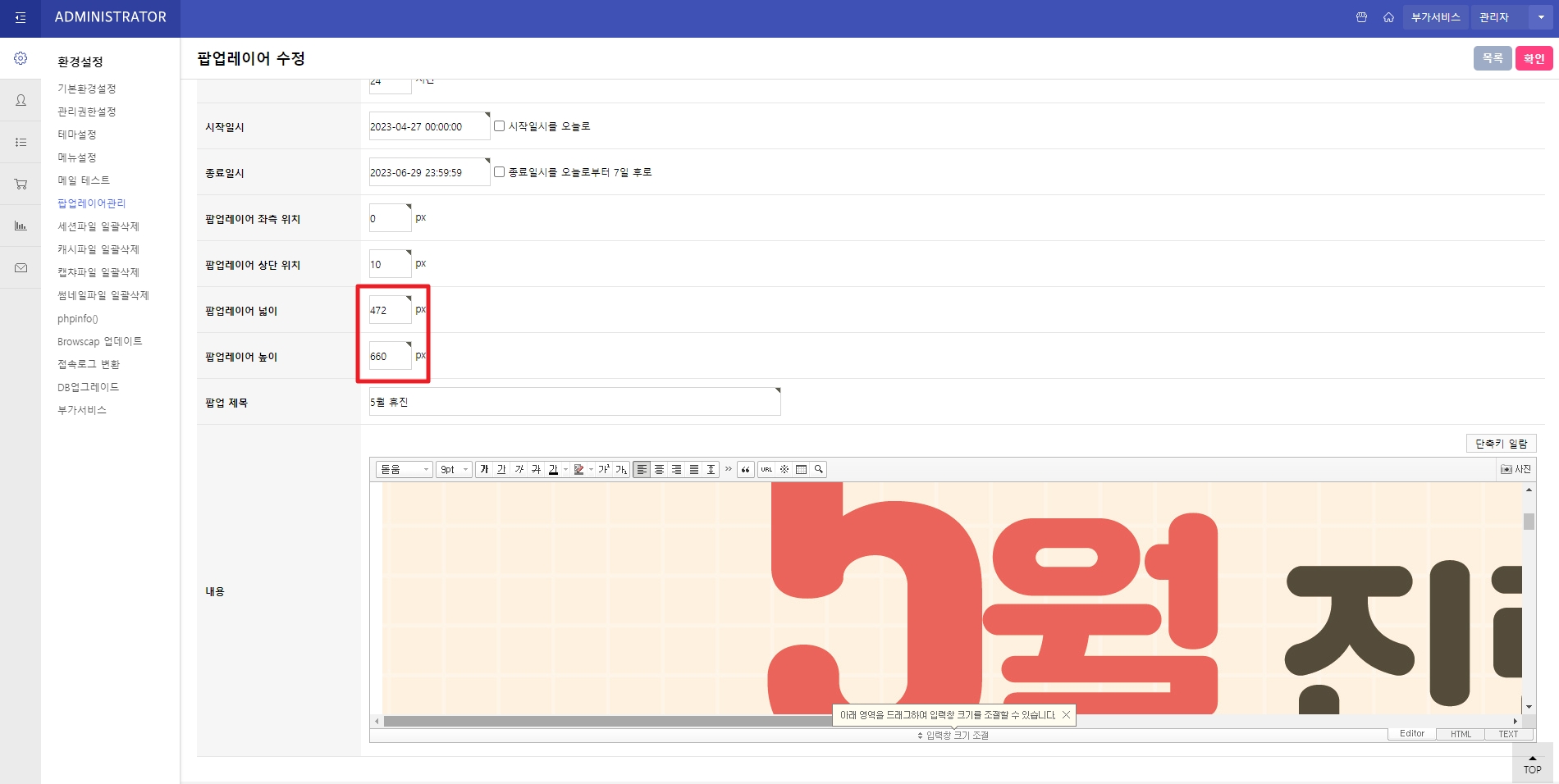Open the 테마설정 menu item

pos(77,134)
